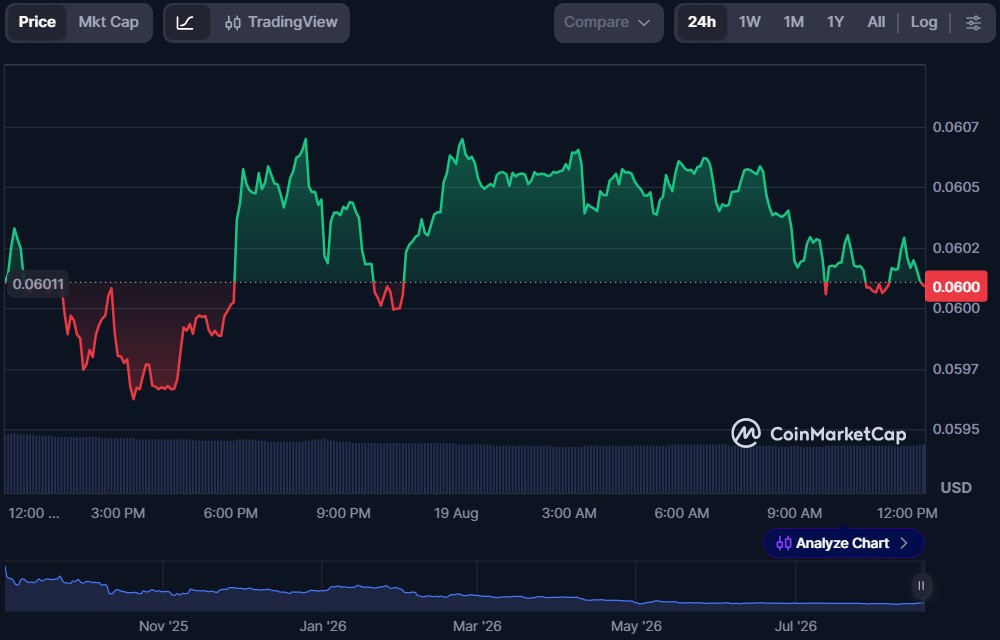Click the 0.0607 price axis label

pyautogui.click(x=955, y=127)
